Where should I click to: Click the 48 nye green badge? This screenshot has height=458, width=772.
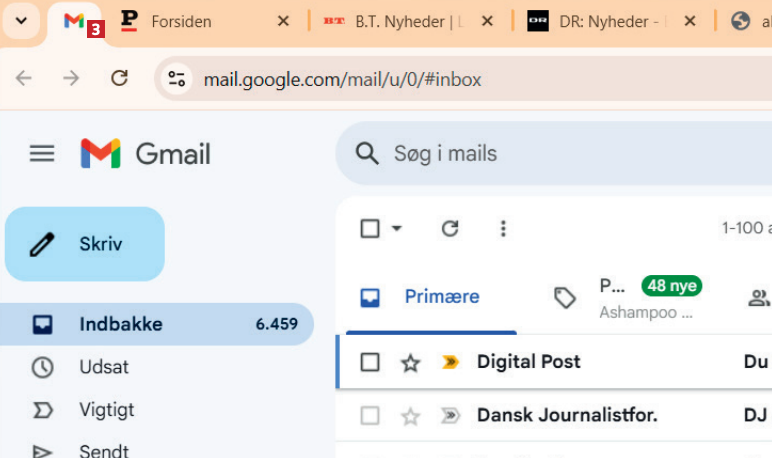tap(672, 286)
